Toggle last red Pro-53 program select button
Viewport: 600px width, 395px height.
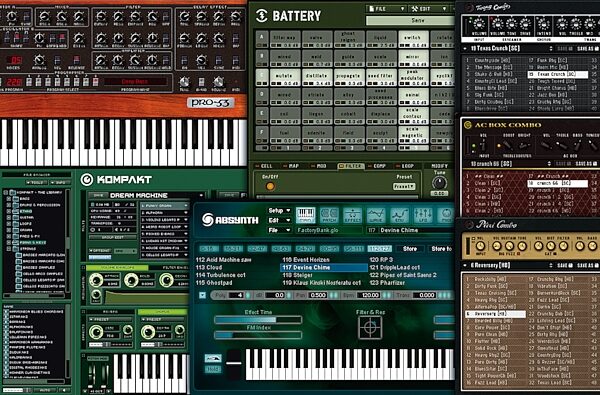click(96, 82)
